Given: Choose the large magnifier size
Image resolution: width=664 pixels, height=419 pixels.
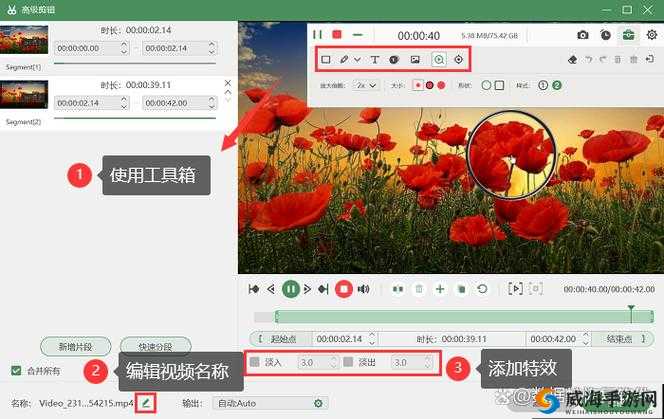Looking at the screenshot, I should click(x=441, y=85).
